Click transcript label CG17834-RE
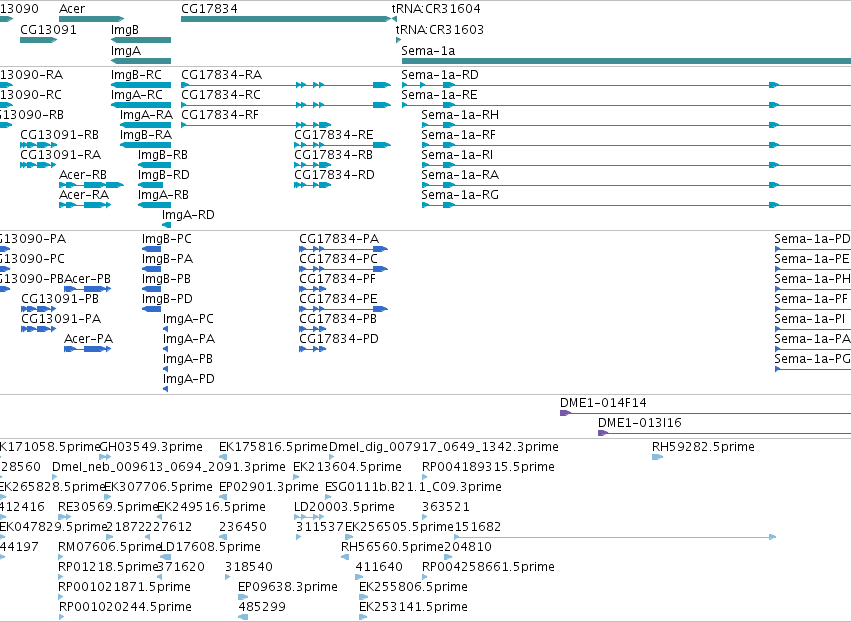This screenshot has height=622, width=851. coord(334,135)
